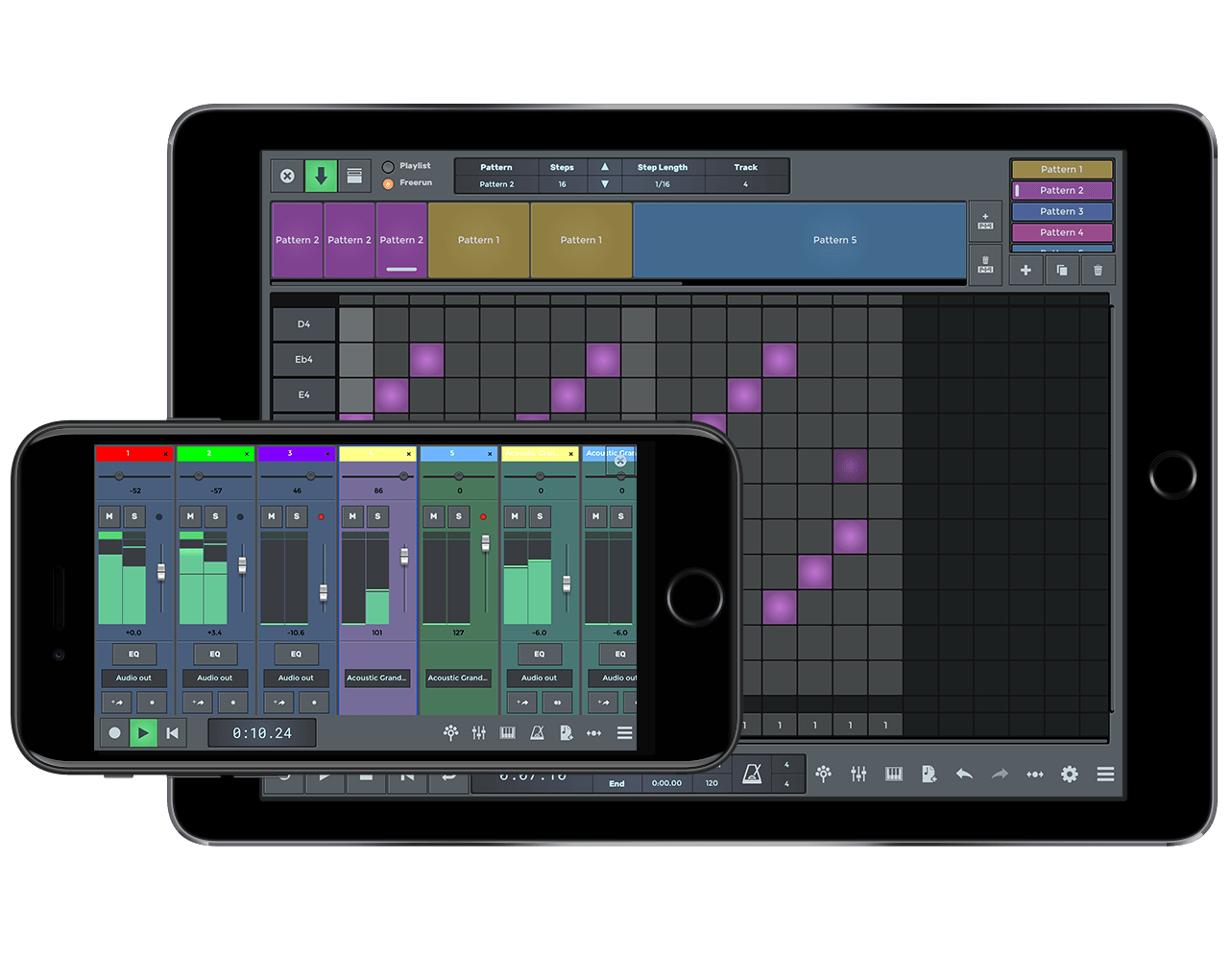Click channel 1 pan slider on the phone
The width and height of the screenshot is (1232, 978).
(134, 476)
